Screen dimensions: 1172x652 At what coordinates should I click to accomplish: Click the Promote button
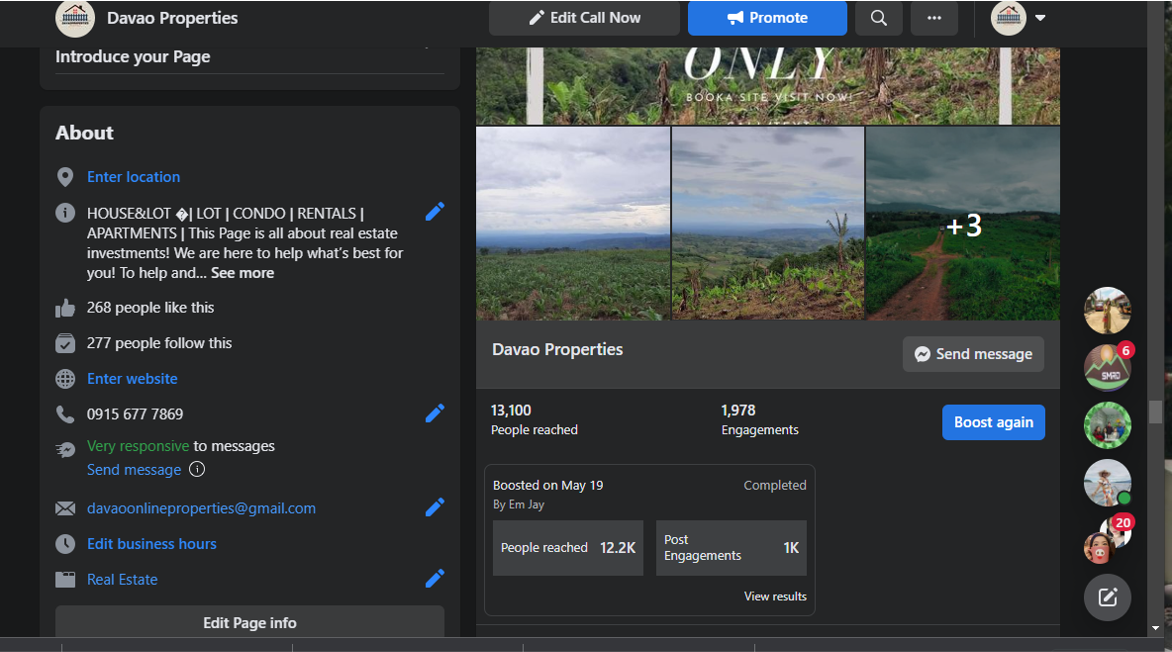click(767, 18)
